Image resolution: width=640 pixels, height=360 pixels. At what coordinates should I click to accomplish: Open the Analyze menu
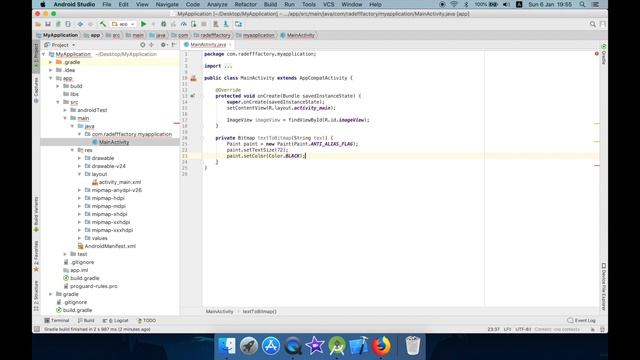coord(217,4)
